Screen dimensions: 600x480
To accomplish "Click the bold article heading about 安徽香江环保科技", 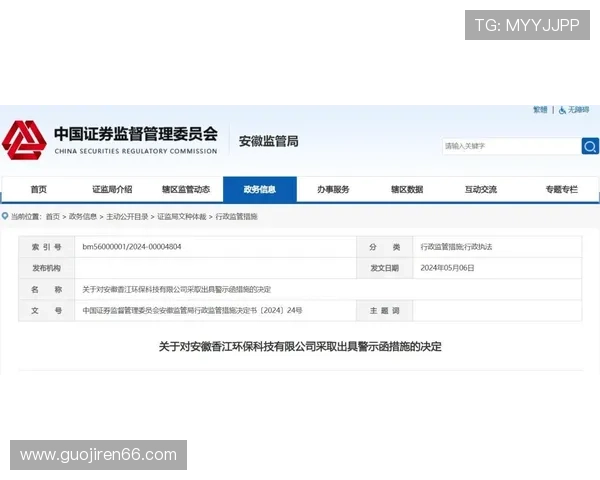I will click(300, 347).
